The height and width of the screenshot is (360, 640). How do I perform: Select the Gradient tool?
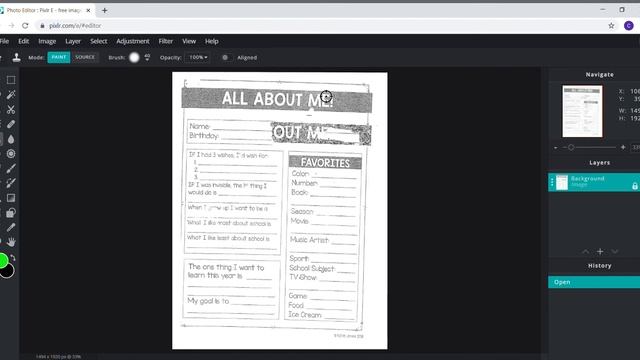pyautogui.click(x=11, y=198)
